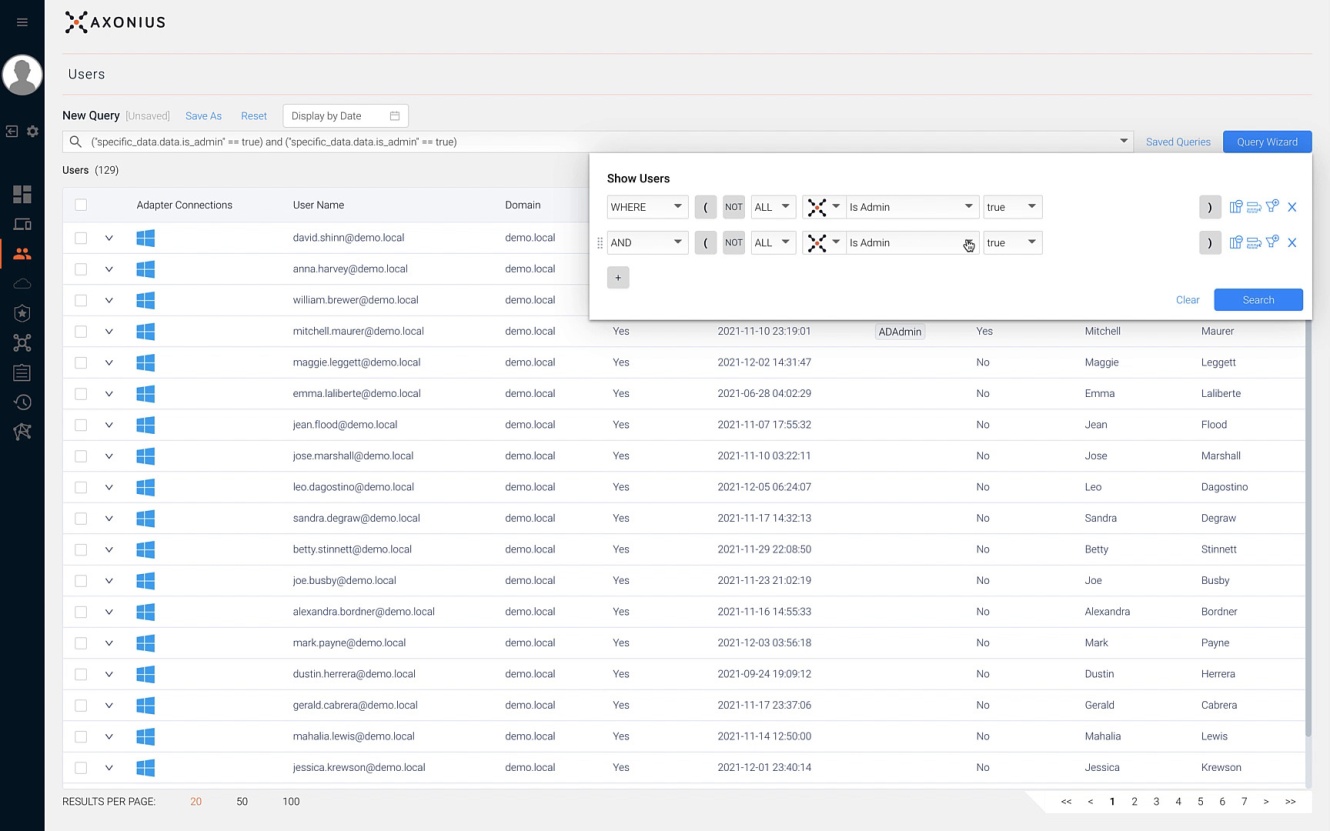This screenshot has height=831, width=1330.
Task: Open the settings gear in sidebar
Action: point(33,131)
